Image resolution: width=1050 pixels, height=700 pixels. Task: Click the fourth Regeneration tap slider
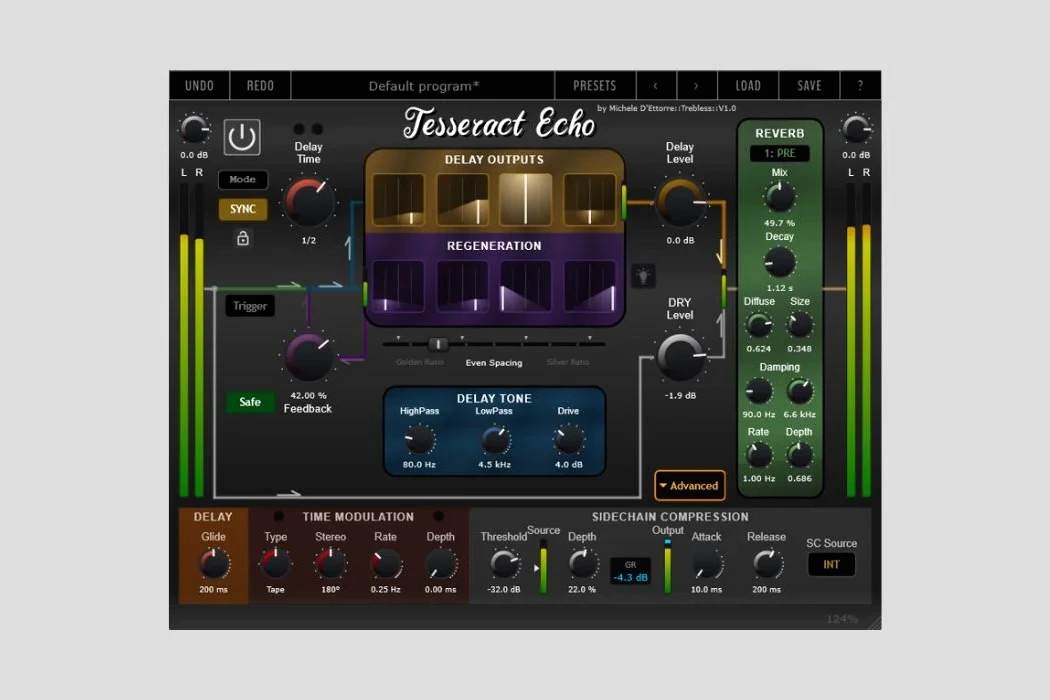click(589, 286)
